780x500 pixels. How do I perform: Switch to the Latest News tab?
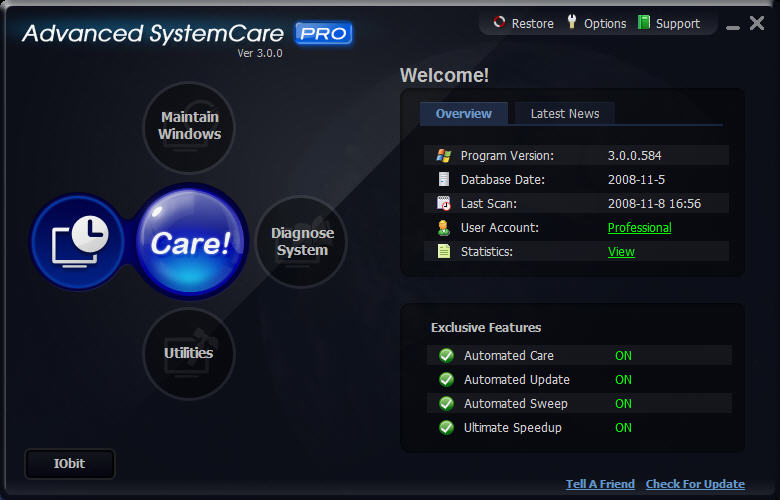(565, 113)
